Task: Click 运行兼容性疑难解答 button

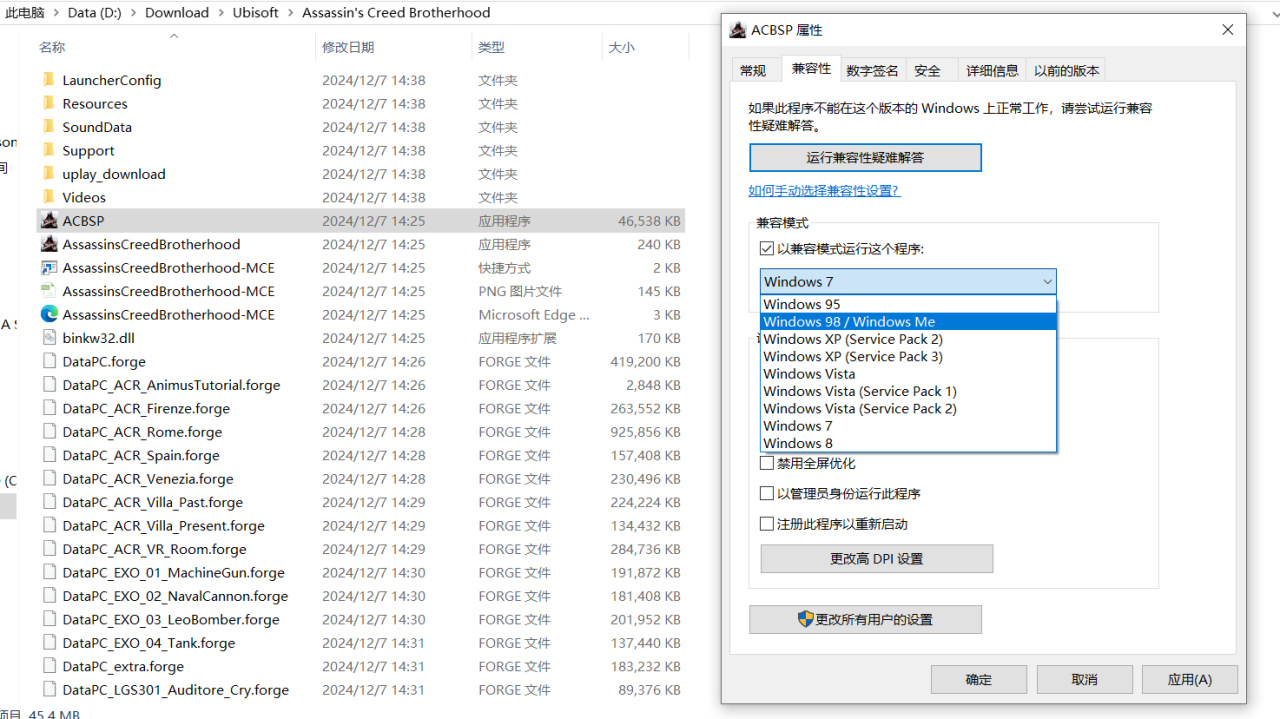Action: pyautogui.click(x=865, y=158)
